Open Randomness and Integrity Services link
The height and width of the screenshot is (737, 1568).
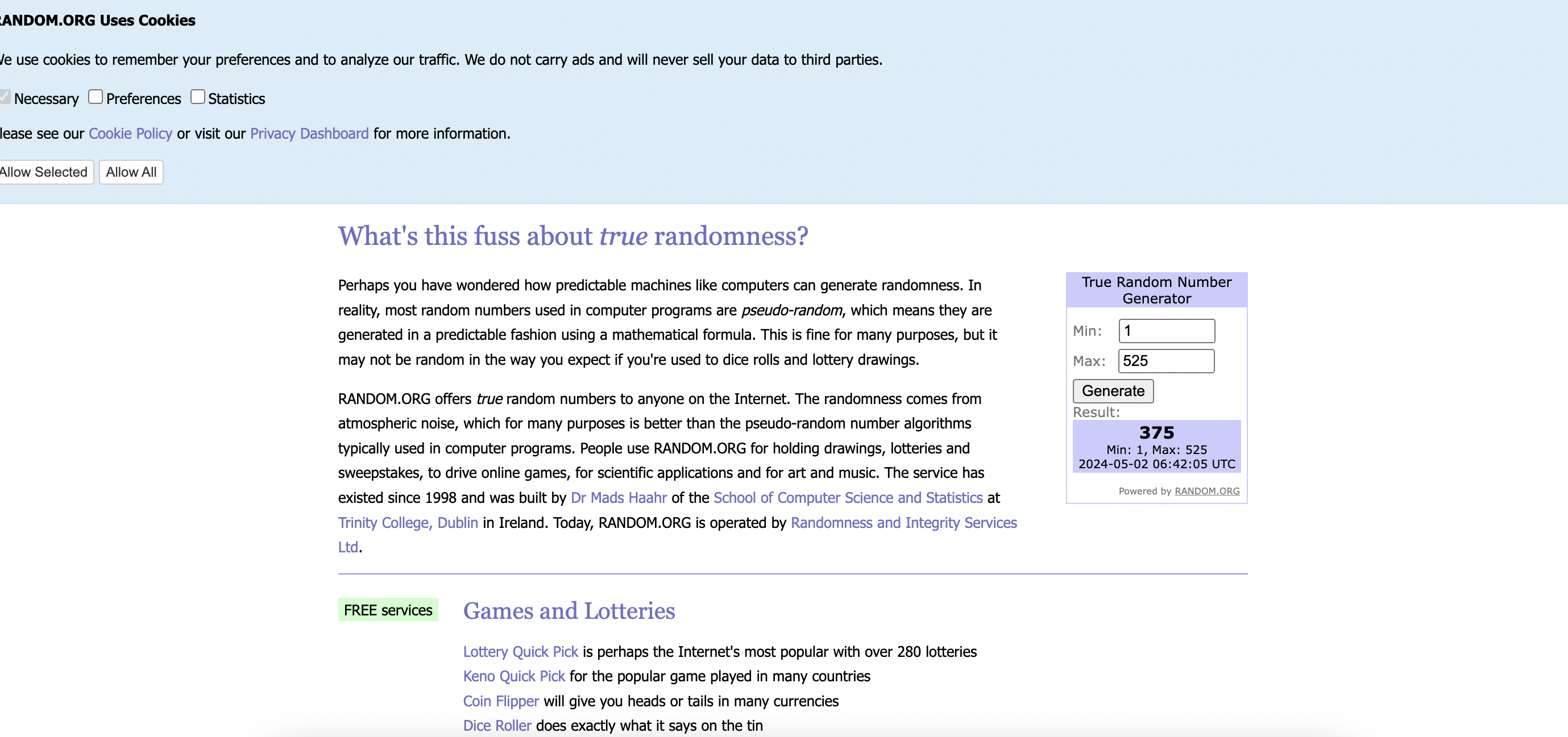[903, 523]
